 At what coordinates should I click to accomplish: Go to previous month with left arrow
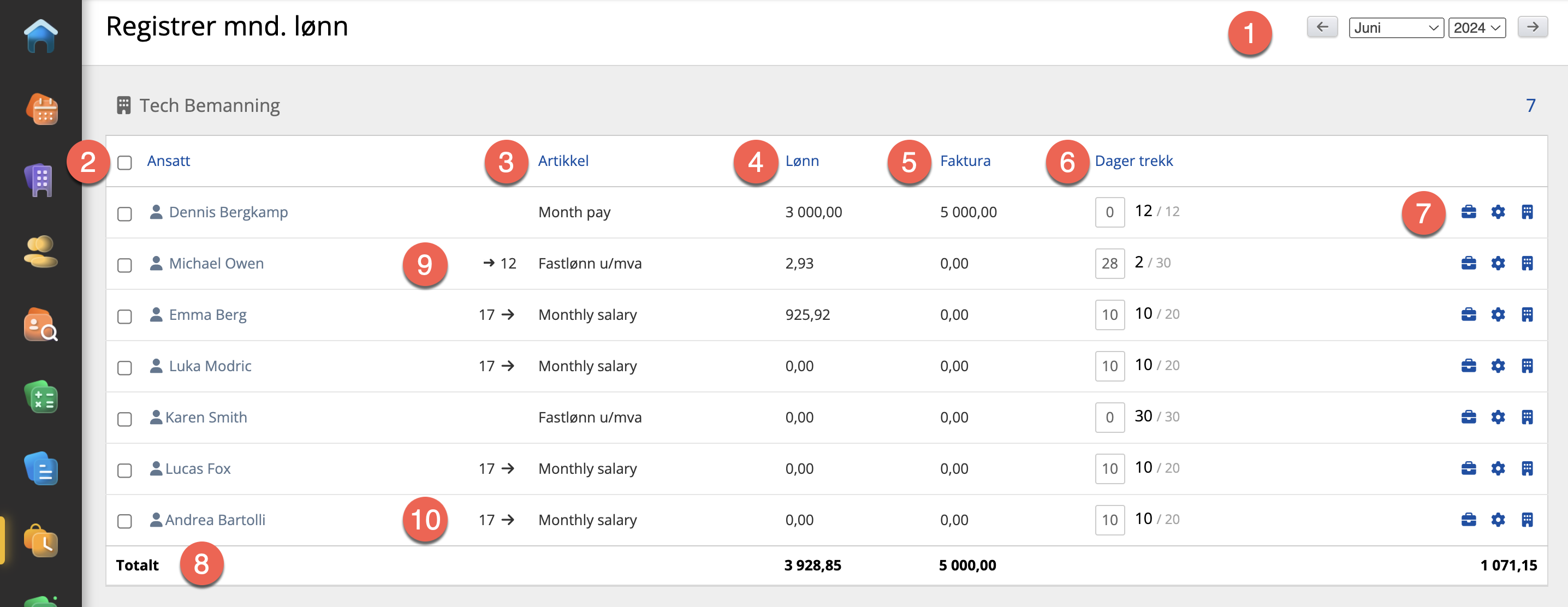click(1322, 27)
